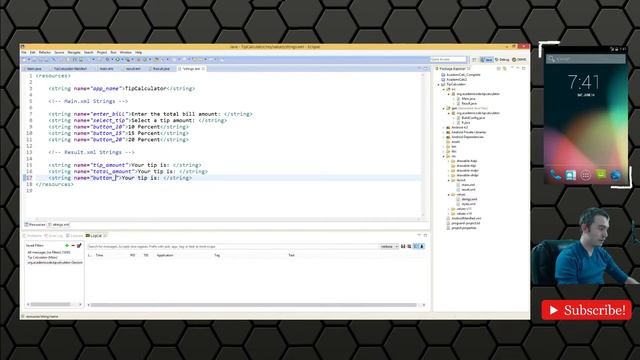Collapse the values folder node
640x360 pixels.
coord(449,195)
